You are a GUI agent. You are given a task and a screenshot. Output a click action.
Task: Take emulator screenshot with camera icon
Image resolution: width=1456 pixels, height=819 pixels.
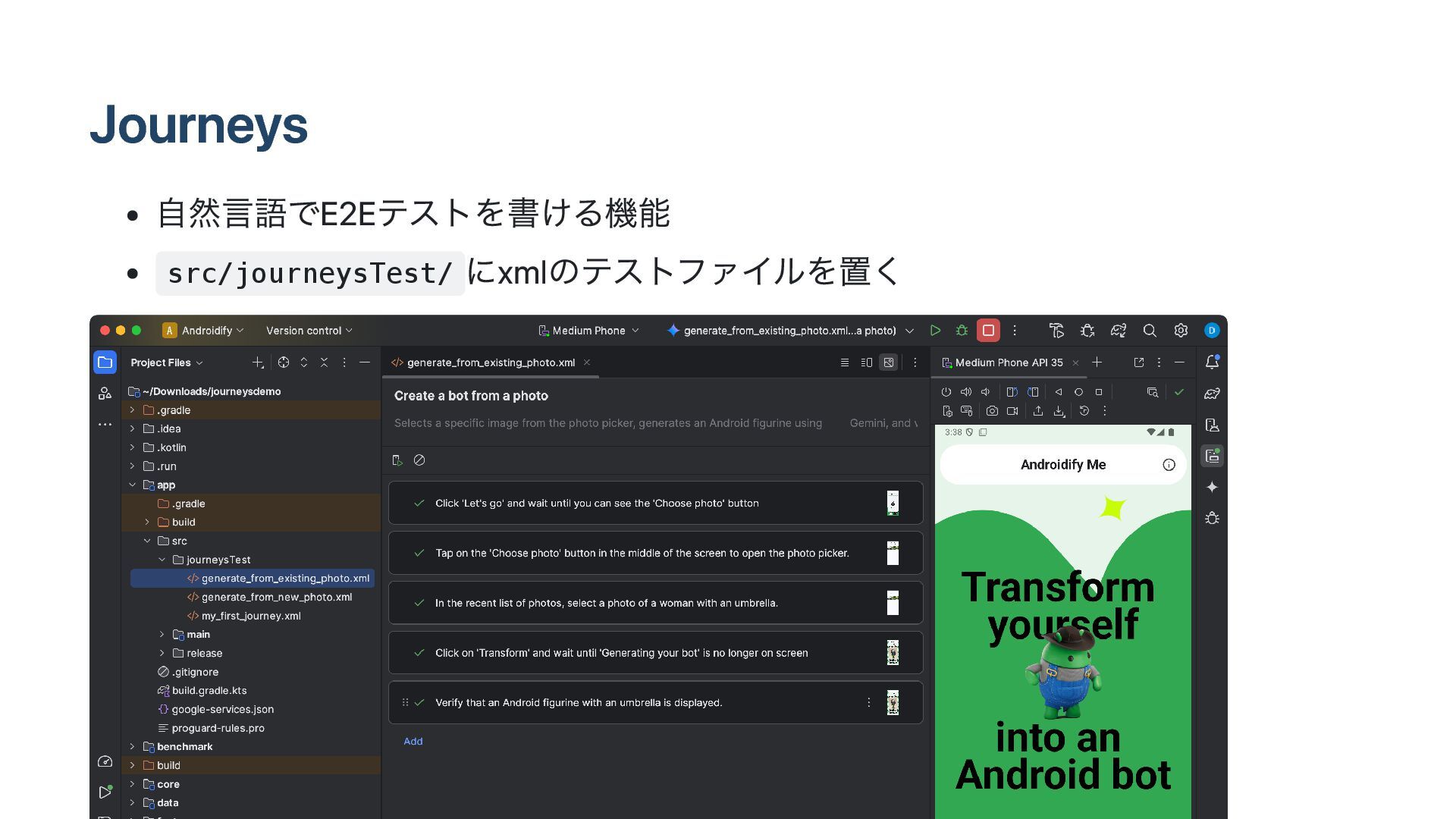(992, 411)
